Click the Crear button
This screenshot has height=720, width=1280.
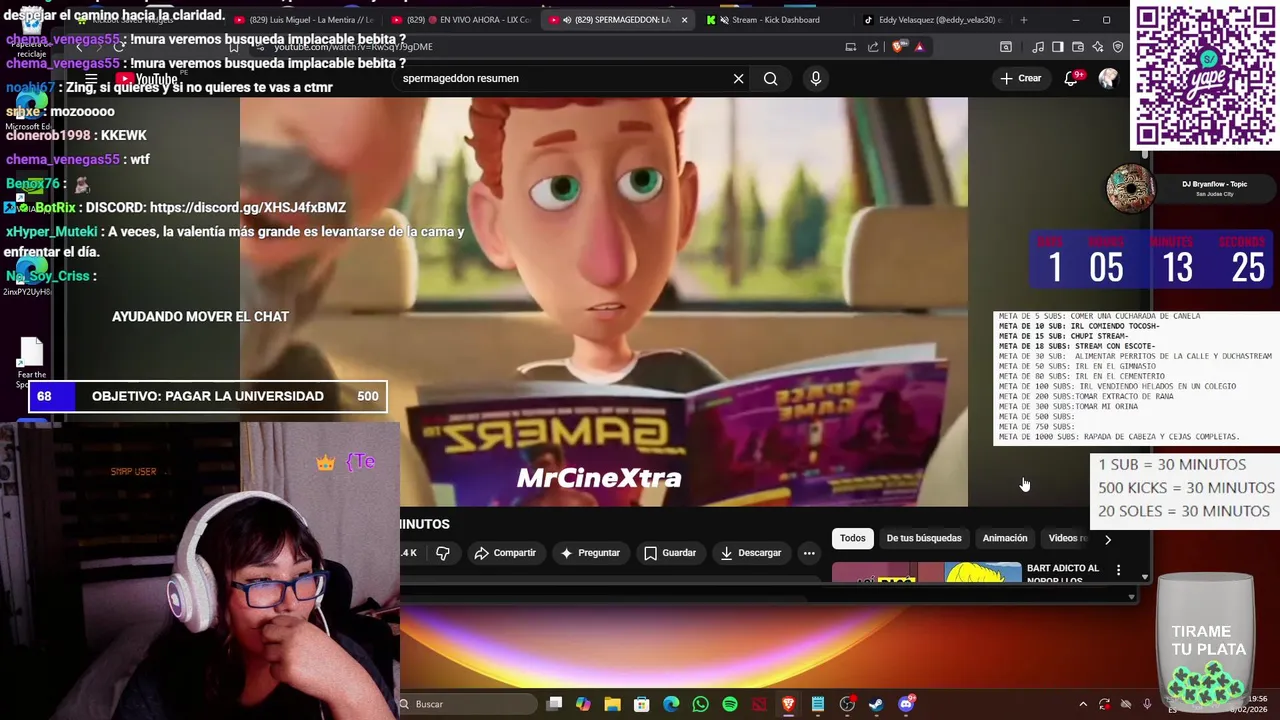[x=1021, y=78]
